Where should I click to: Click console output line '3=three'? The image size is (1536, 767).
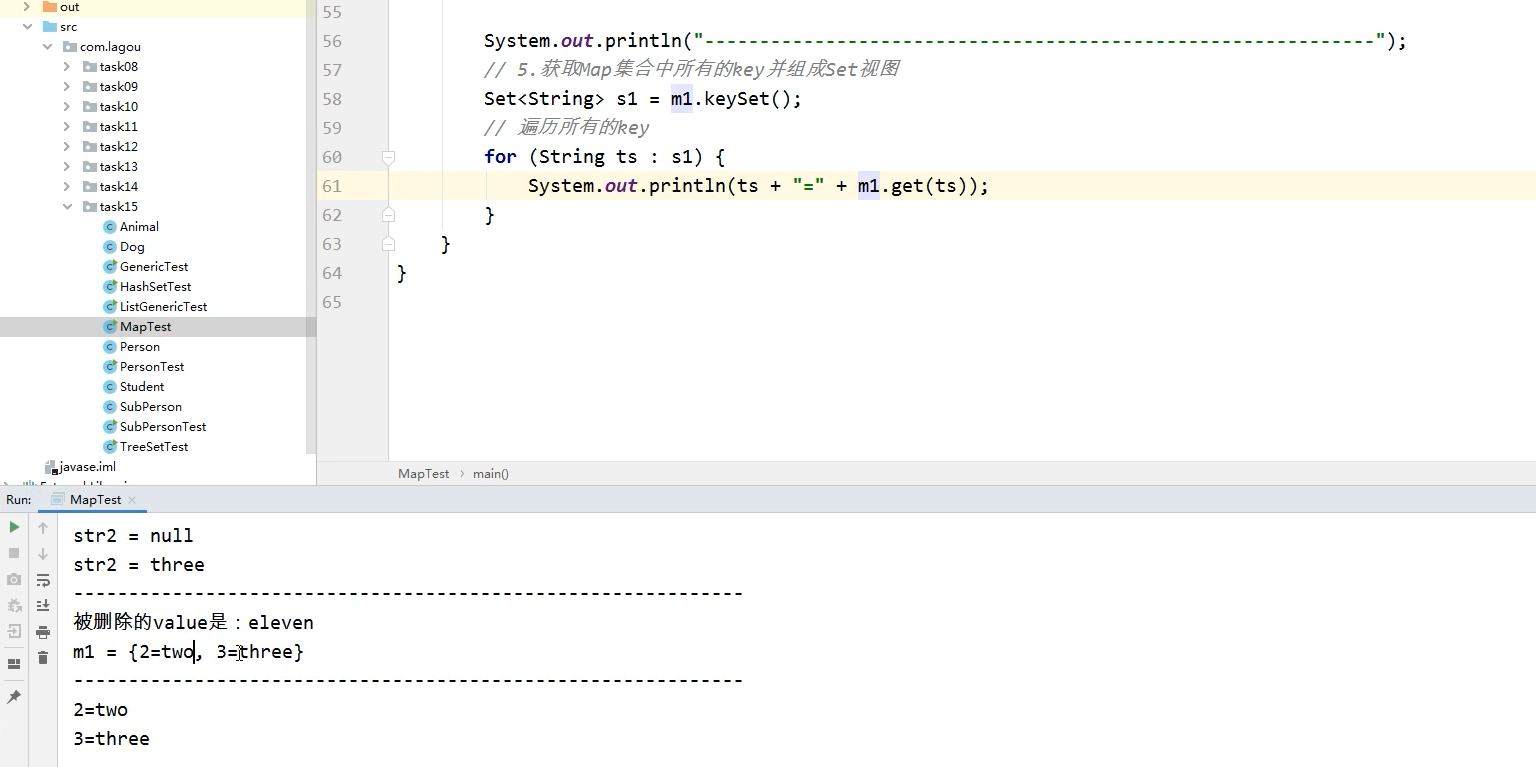point(111,739)
